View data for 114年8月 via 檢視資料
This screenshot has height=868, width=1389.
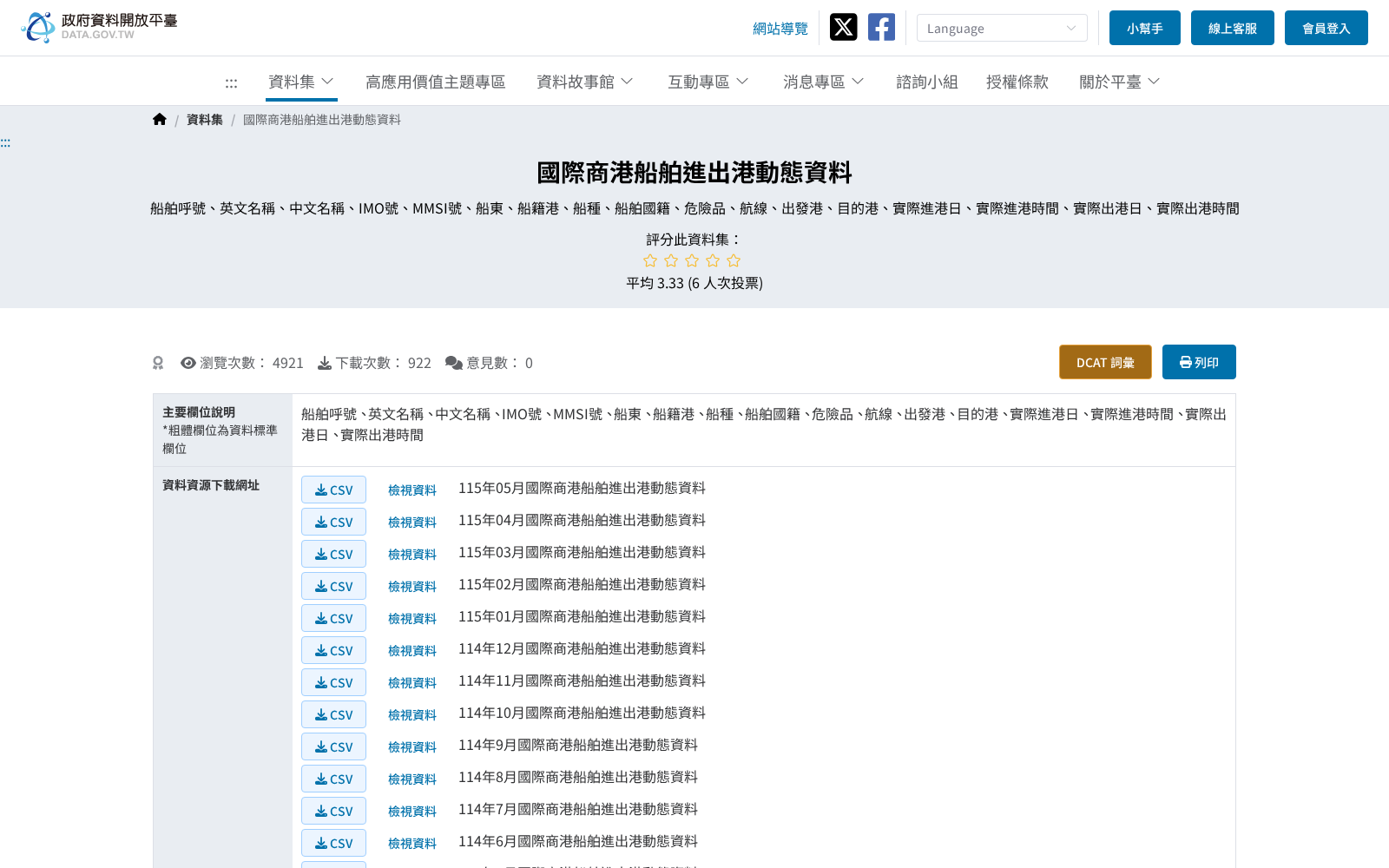[x=412, y=779]
